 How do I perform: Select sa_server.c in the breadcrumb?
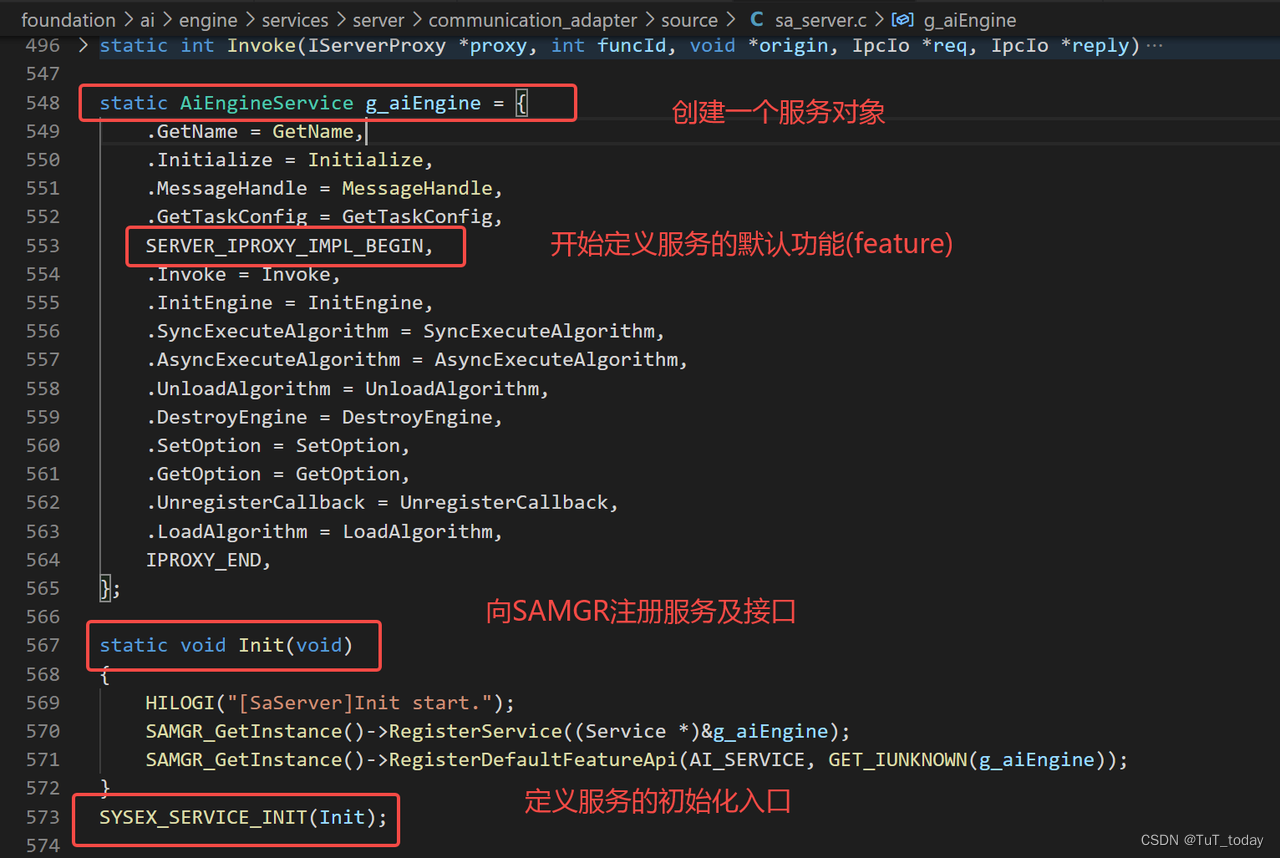point(820,20)
